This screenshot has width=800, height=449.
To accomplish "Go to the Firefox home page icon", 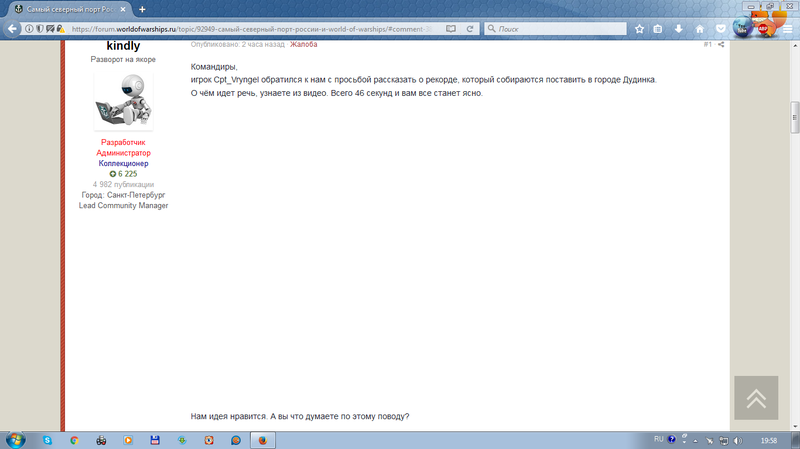I will pos(699,29).
